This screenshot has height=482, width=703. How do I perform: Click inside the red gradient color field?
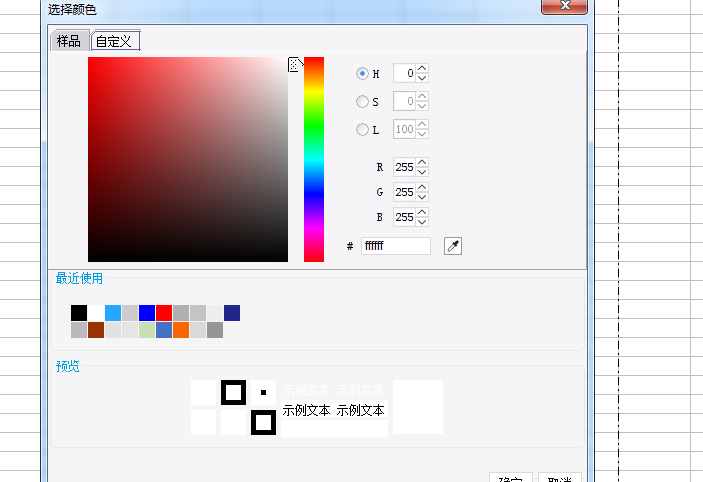(x=188, y=159)
